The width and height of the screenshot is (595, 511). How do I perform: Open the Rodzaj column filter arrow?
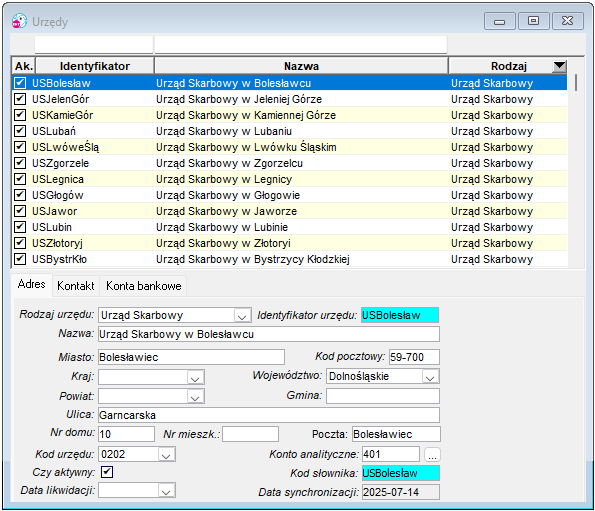(x=559, y=66)
